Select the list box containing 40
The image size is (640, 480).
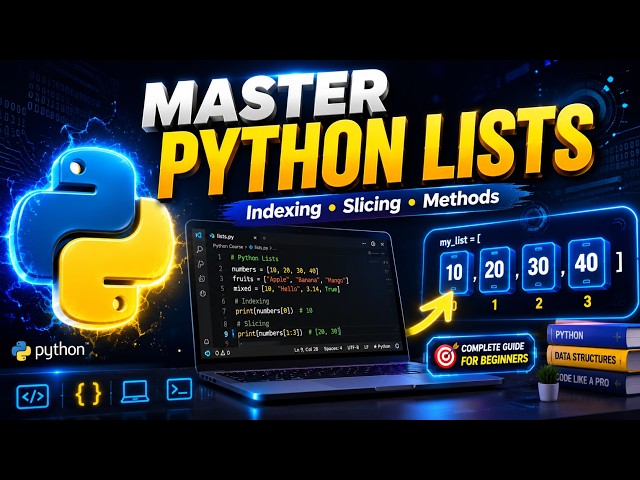click(587, 263)
